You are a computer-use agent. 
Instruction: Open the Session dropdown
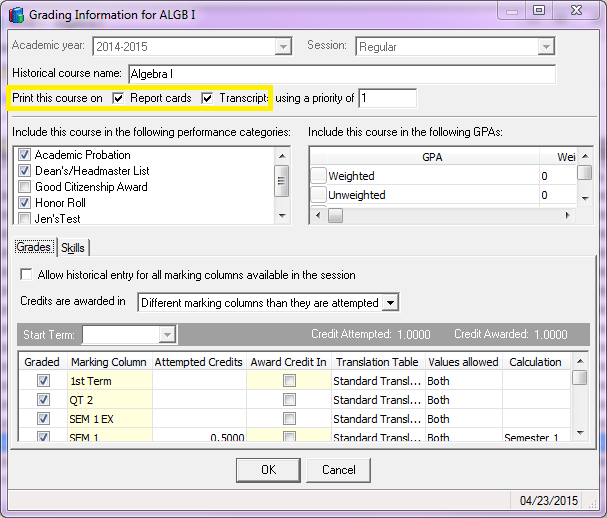pos(546,47)
